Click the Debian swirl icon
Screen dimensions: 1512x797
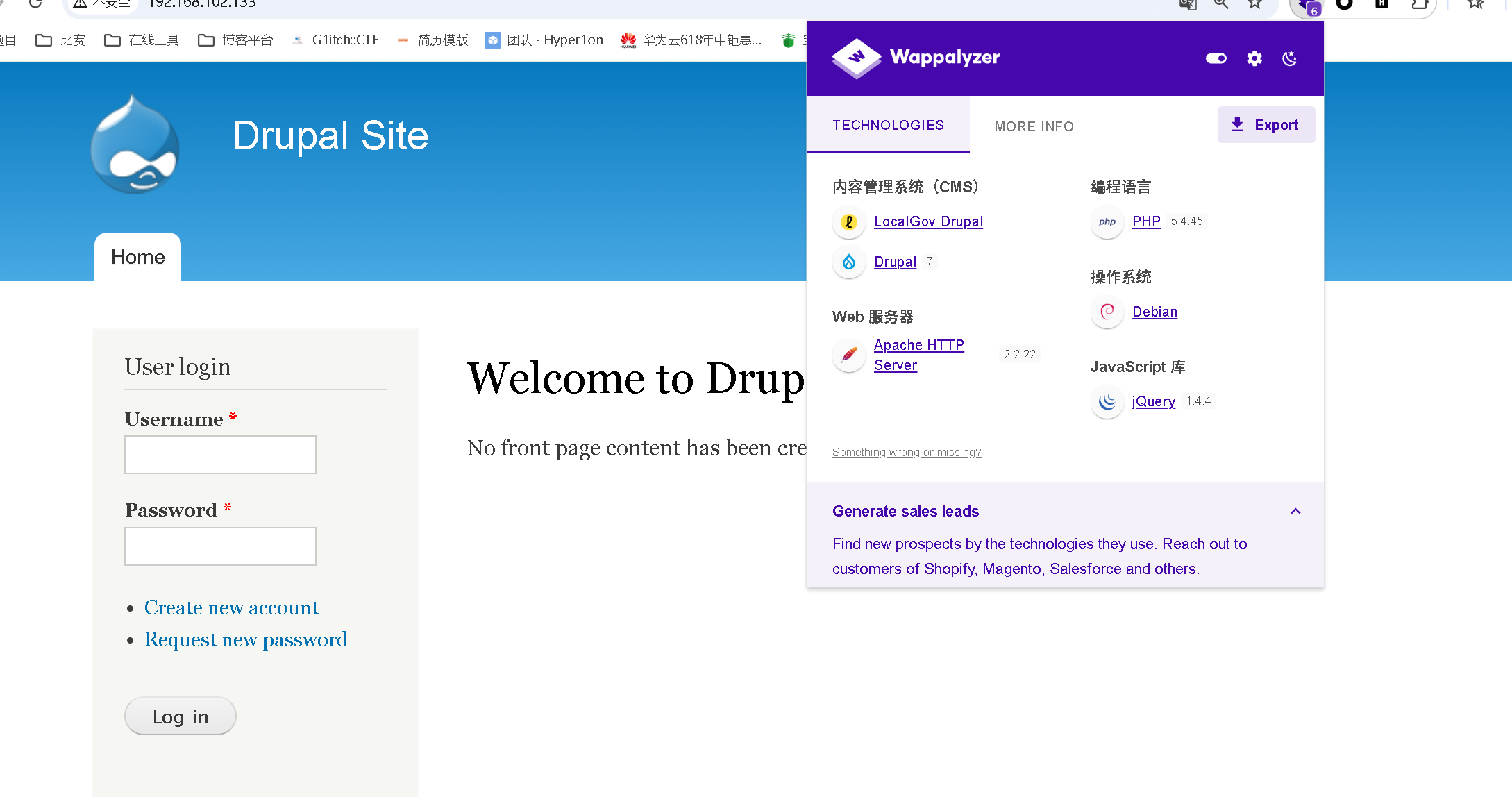[1107, 312]
